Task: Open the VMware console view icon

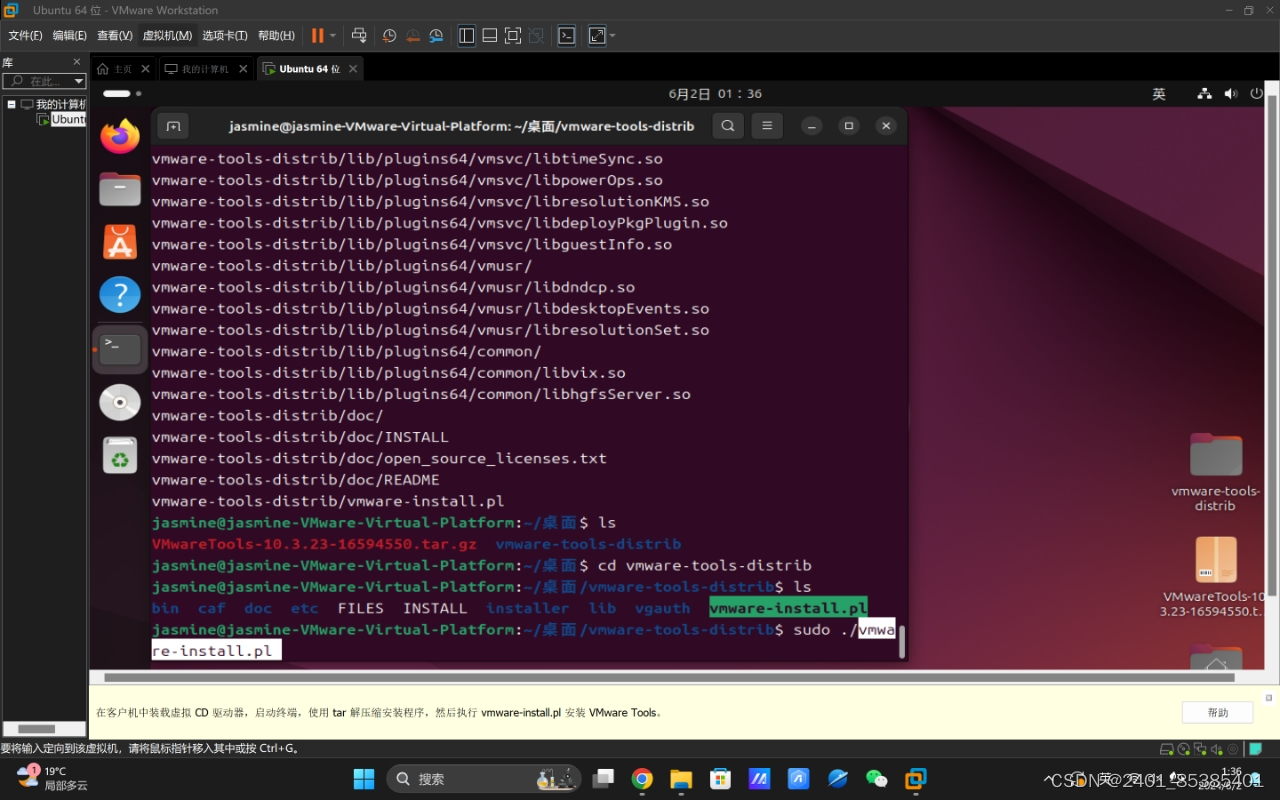Action: (566, 35)
